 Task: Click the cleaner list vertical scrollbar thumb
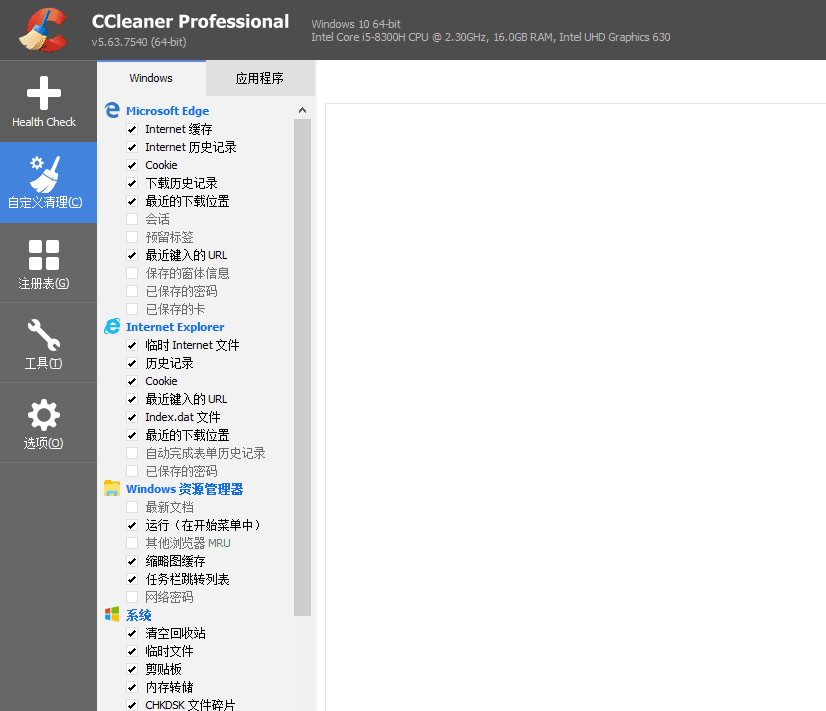click(x=302, y=367)
